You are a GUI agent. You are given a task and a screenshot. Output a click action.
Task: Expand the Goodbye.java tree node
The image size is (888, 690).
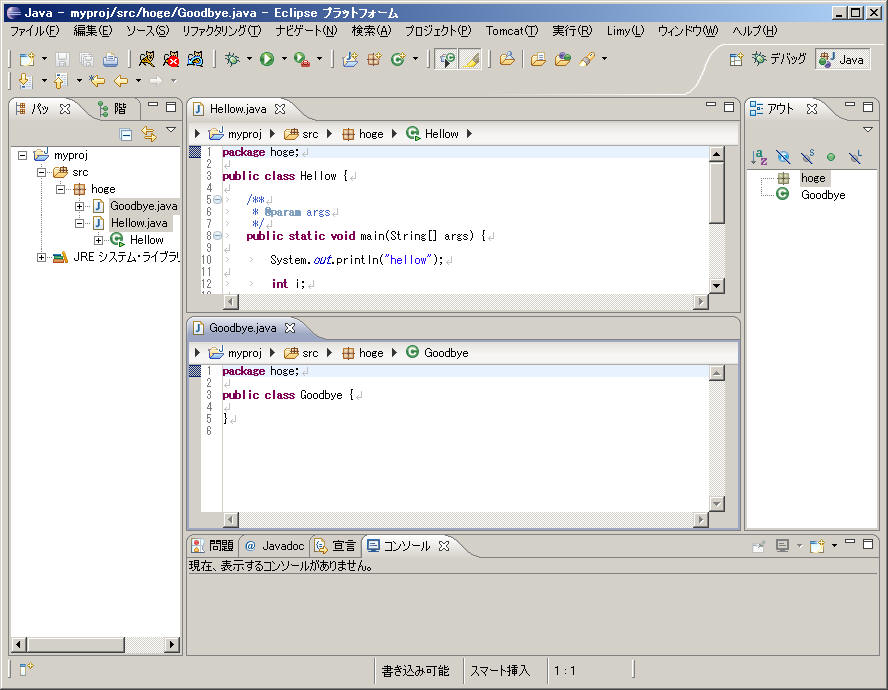coord(80,206)
